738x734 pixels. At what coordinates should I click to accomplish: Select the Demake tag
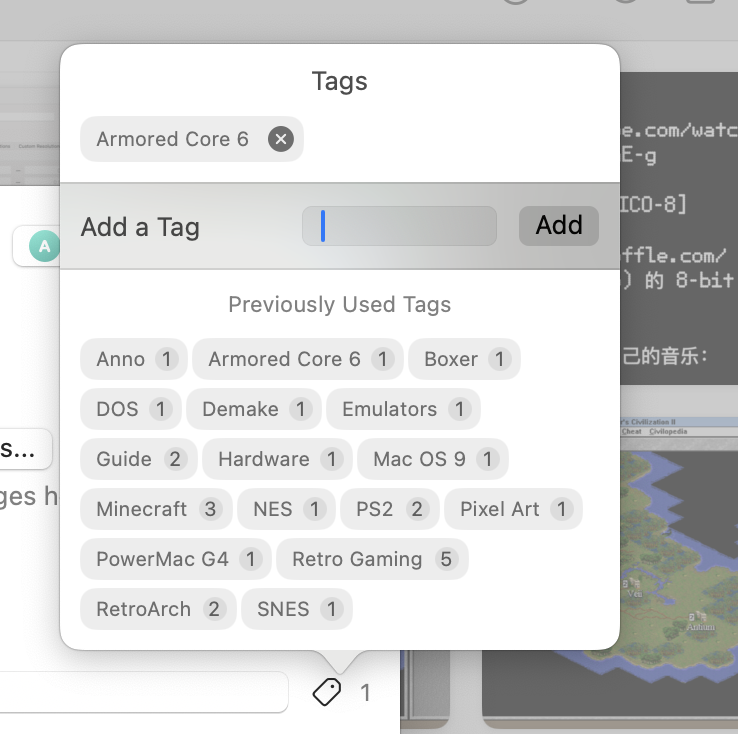254,409
